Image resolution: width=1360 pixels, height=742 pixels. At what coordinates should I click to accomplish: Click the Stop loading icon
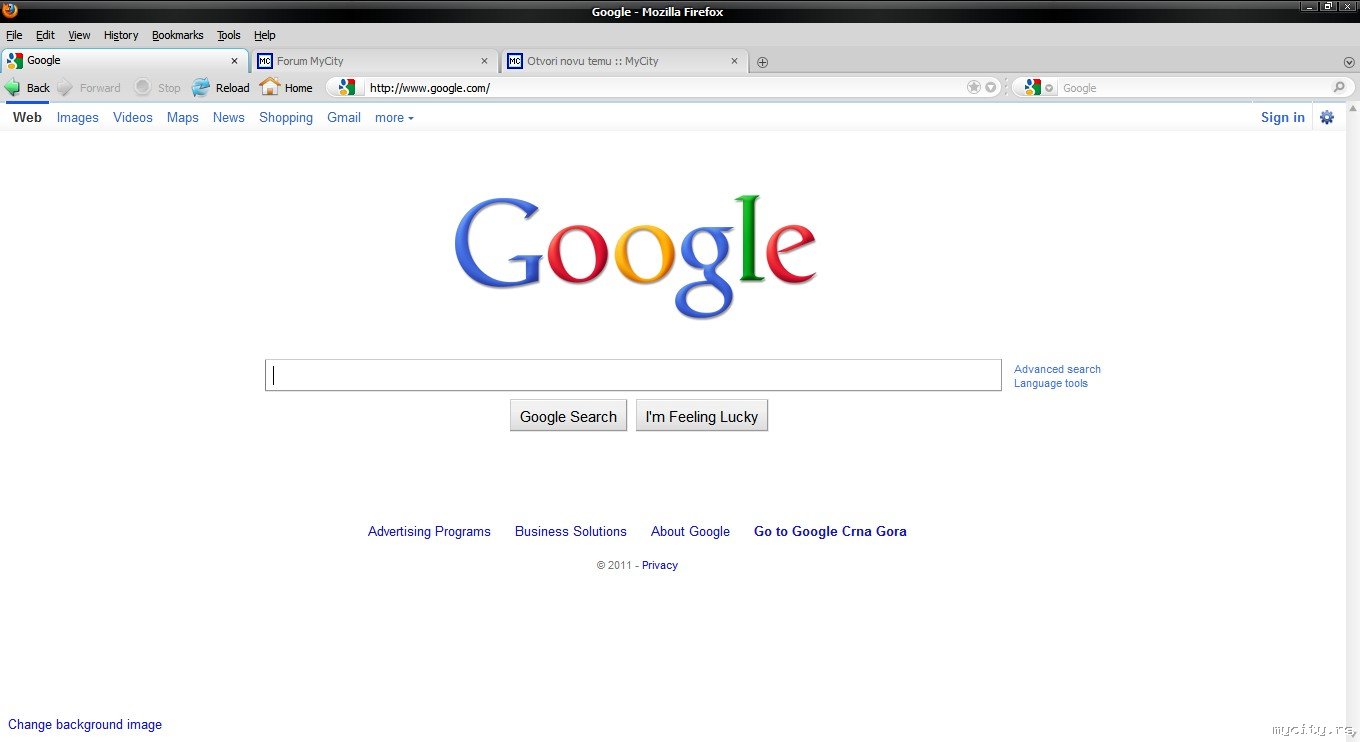pyautogui.click(x=143, y=88)
